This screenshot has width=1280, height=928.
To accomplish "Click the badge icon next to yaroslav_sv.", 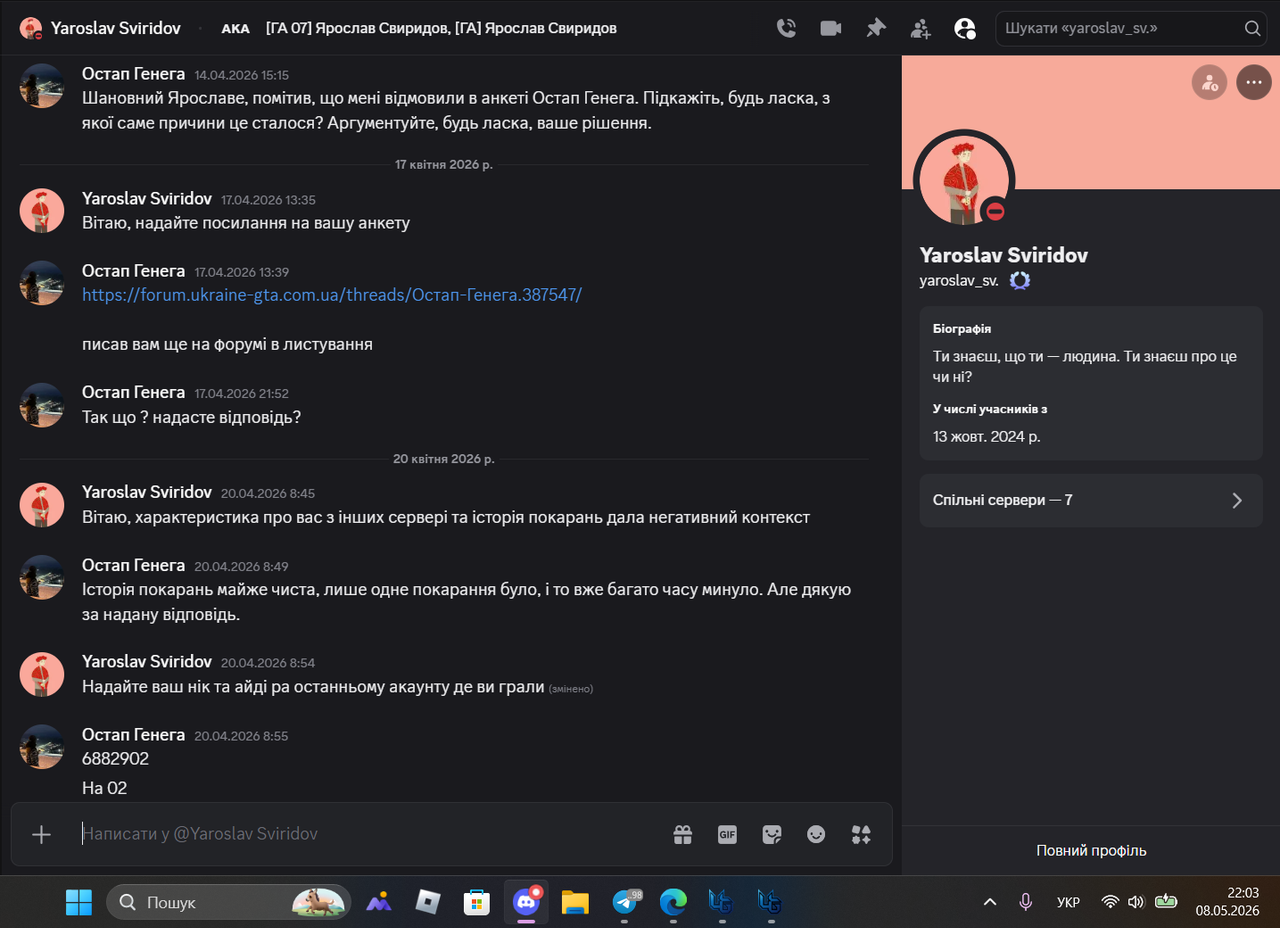I will coord(1019,281).
